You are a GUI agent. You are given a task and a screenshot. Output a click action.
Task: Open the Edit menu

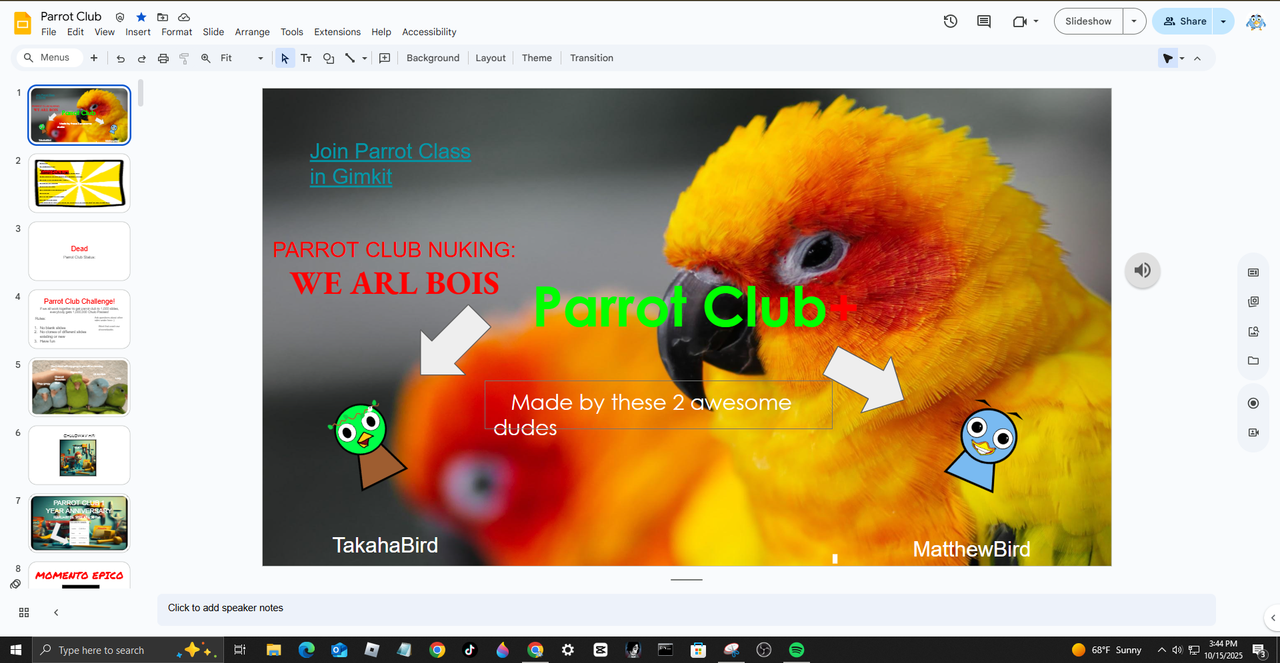click(x=76, y=32)
